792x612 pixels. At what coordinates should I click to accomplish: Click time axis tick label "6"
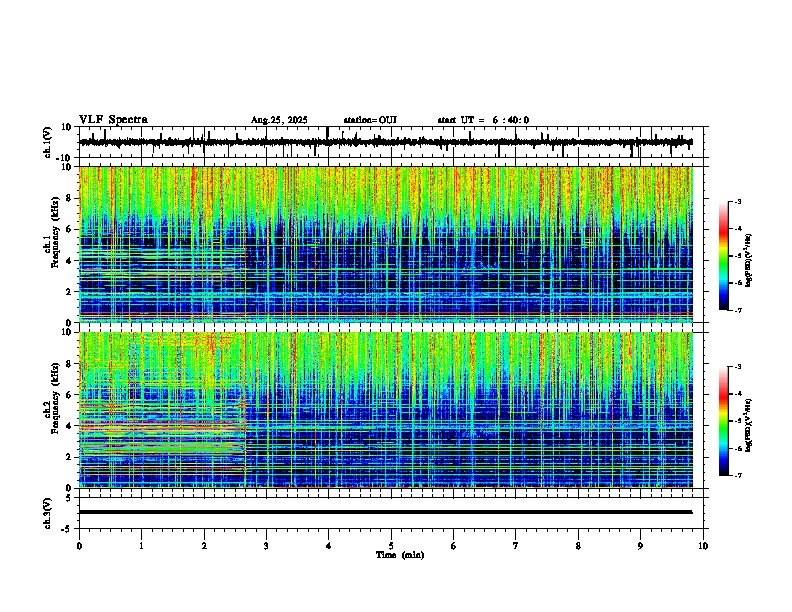tap(454, 546)
